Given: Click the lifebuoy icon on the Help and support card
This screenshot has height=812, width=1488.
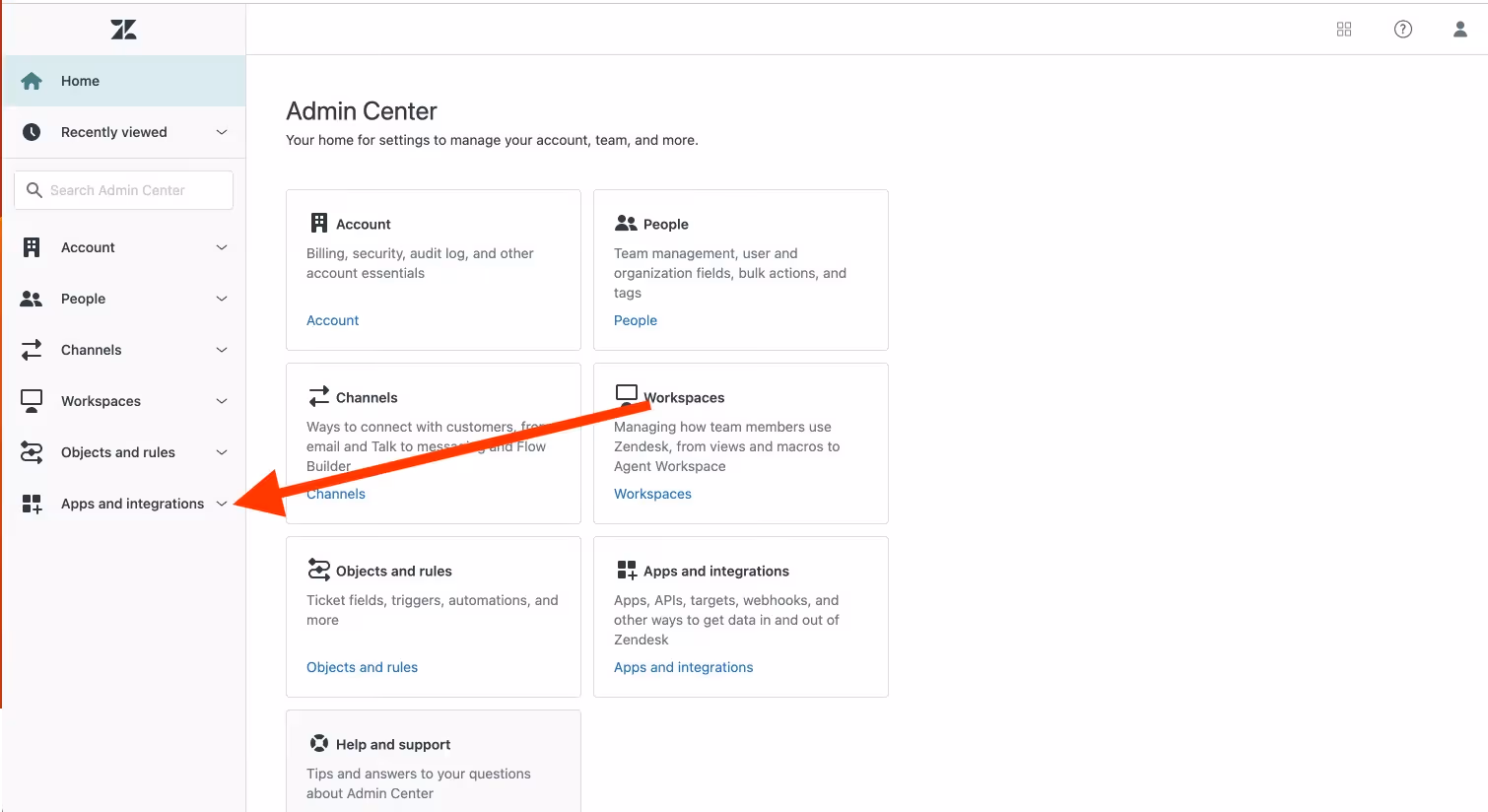Looking at the screenshot, I should tap(319, 743).
